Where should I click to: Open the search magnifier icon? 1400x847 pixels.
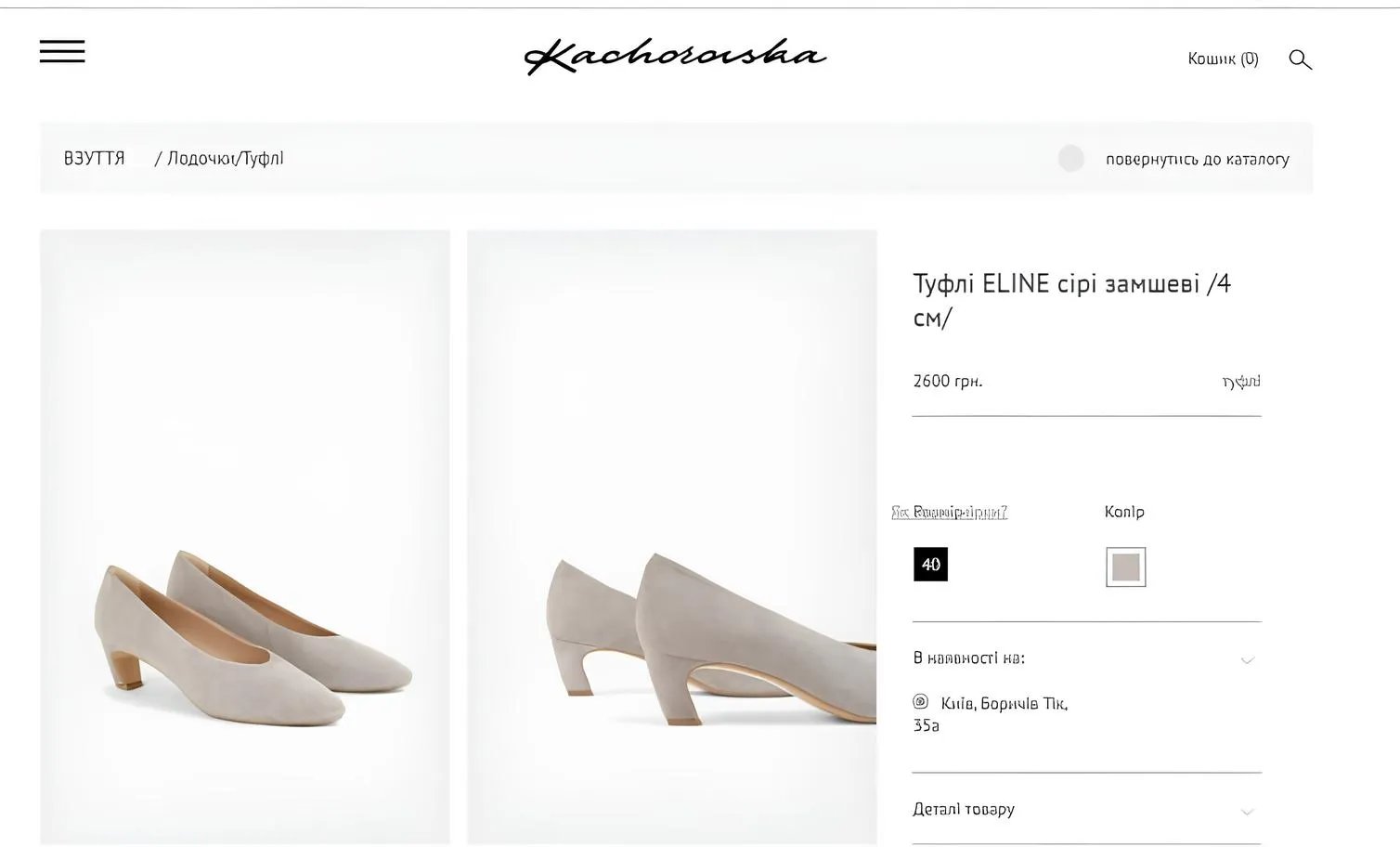coord(1300,59)
